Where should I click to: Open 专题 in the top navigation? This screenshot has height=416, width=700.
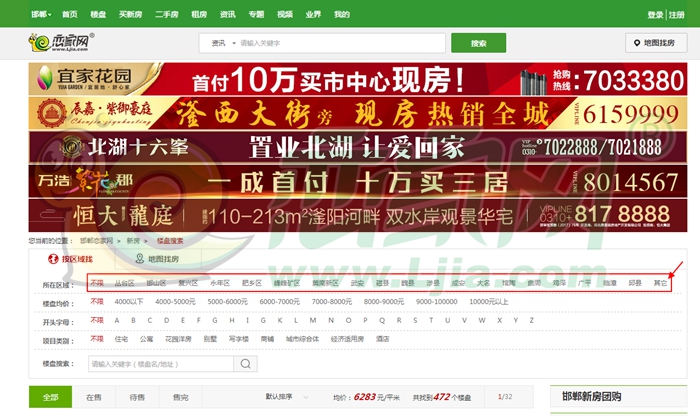(x=256, y=14)
